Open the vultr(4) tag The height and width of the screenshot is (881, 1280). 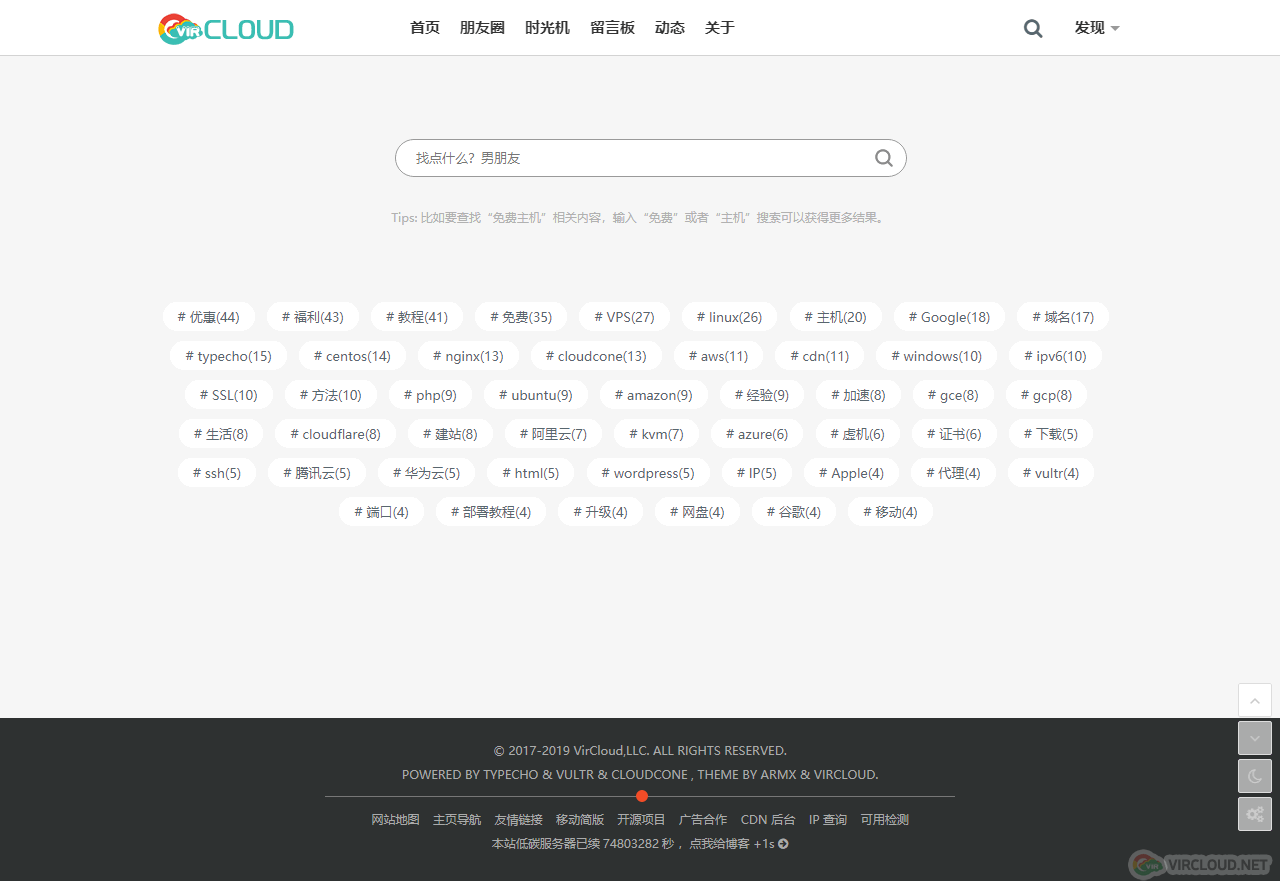click(x=1051, y=473)
